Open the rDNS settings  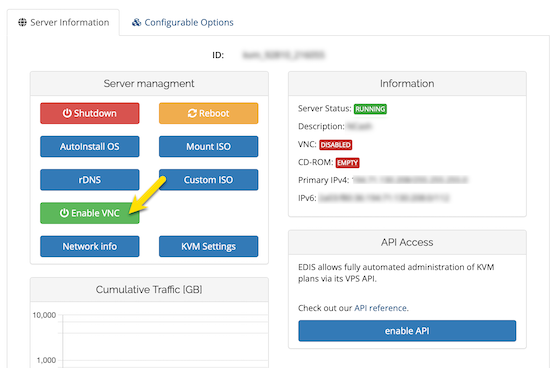[x=90, y=180]
